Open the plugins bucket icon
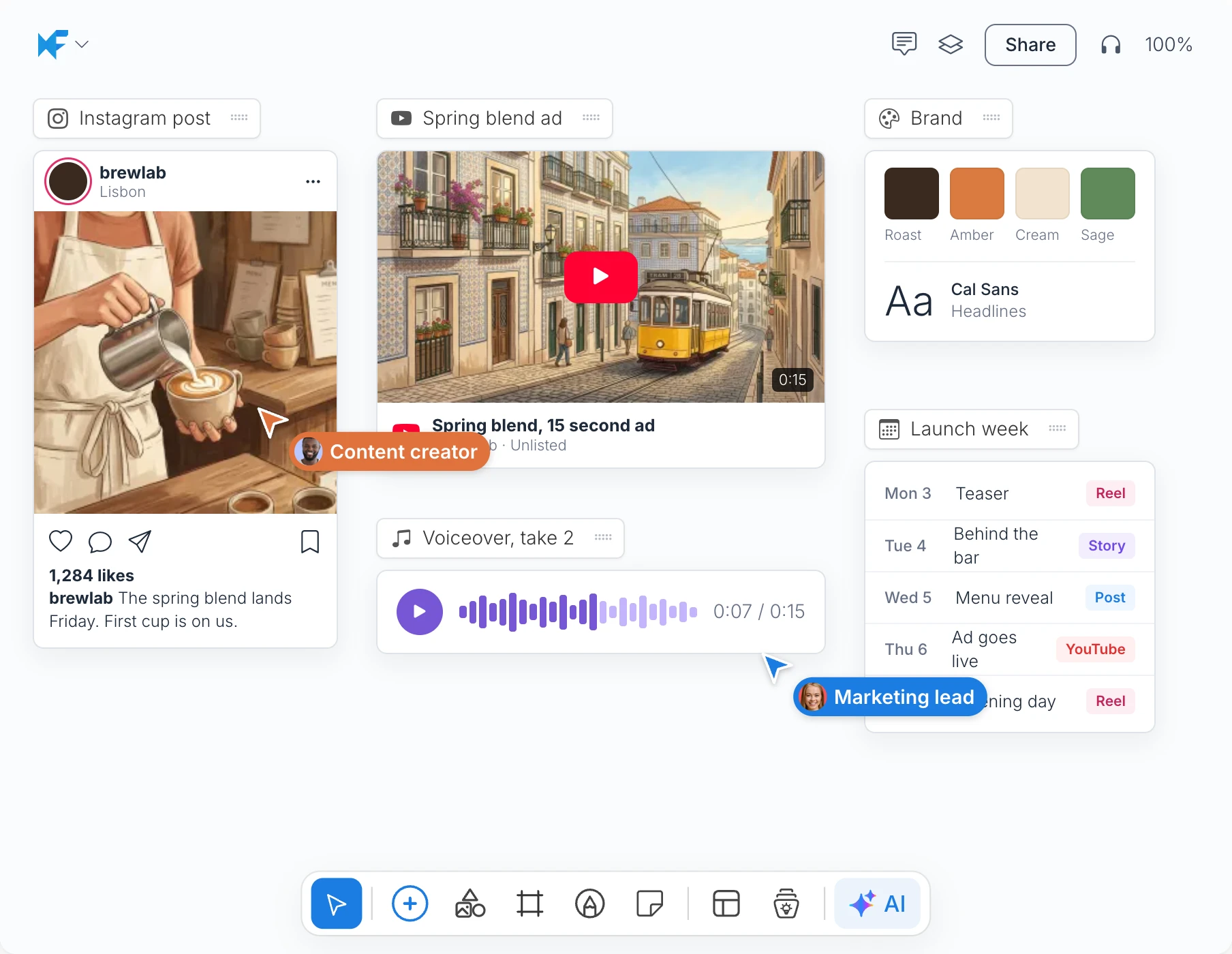This screenshot has height=954, width=1232. (x=786, y=904)
